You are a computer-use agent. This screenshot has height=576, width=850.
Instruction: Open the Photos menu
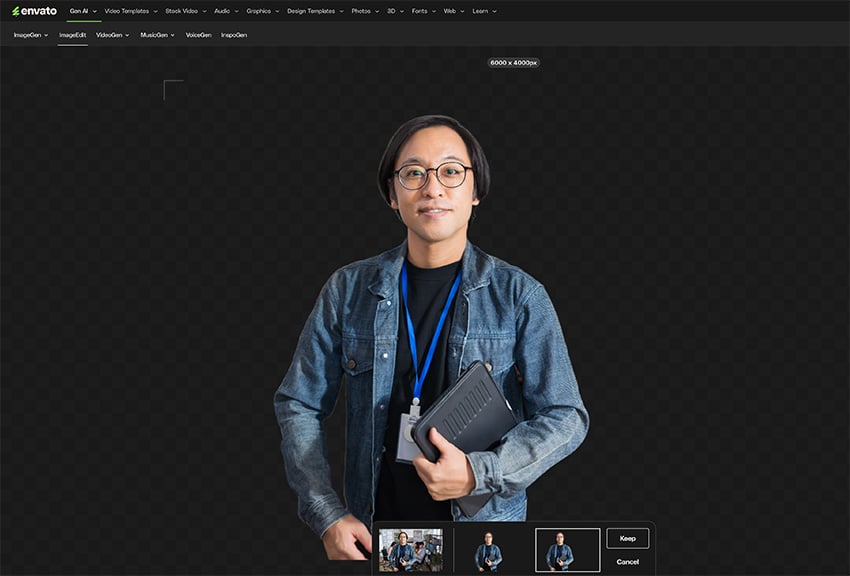pyautogui.click(x=365, y=11)
